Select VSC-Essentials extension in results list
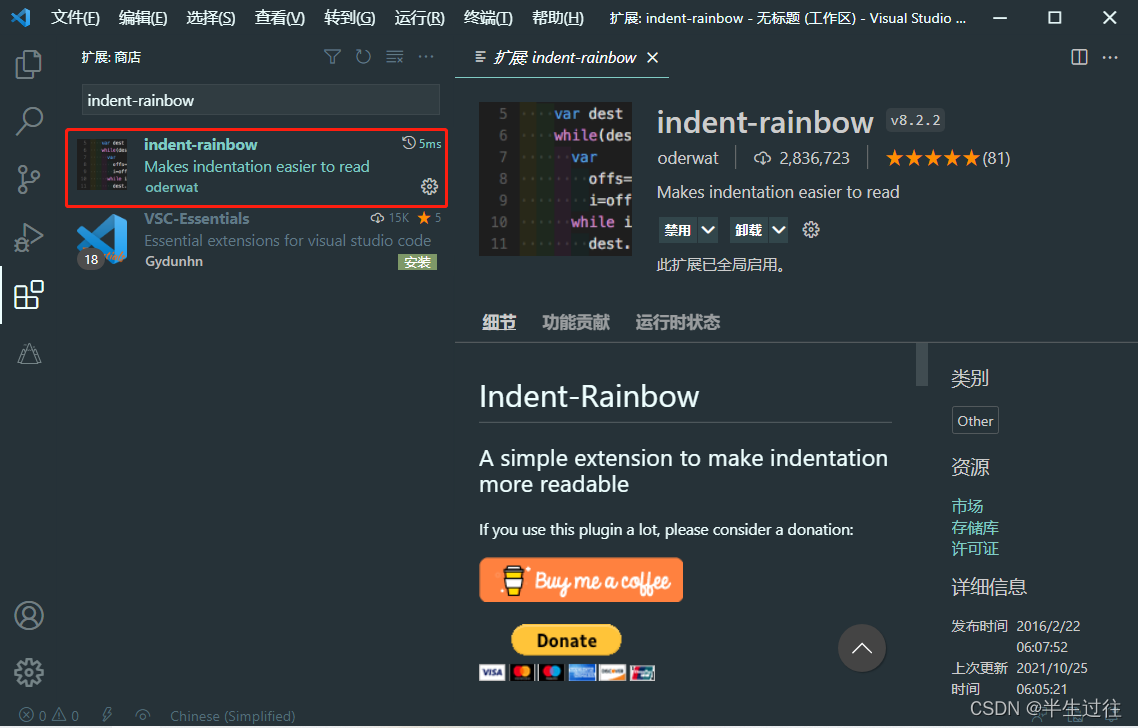 pos(256,242)
